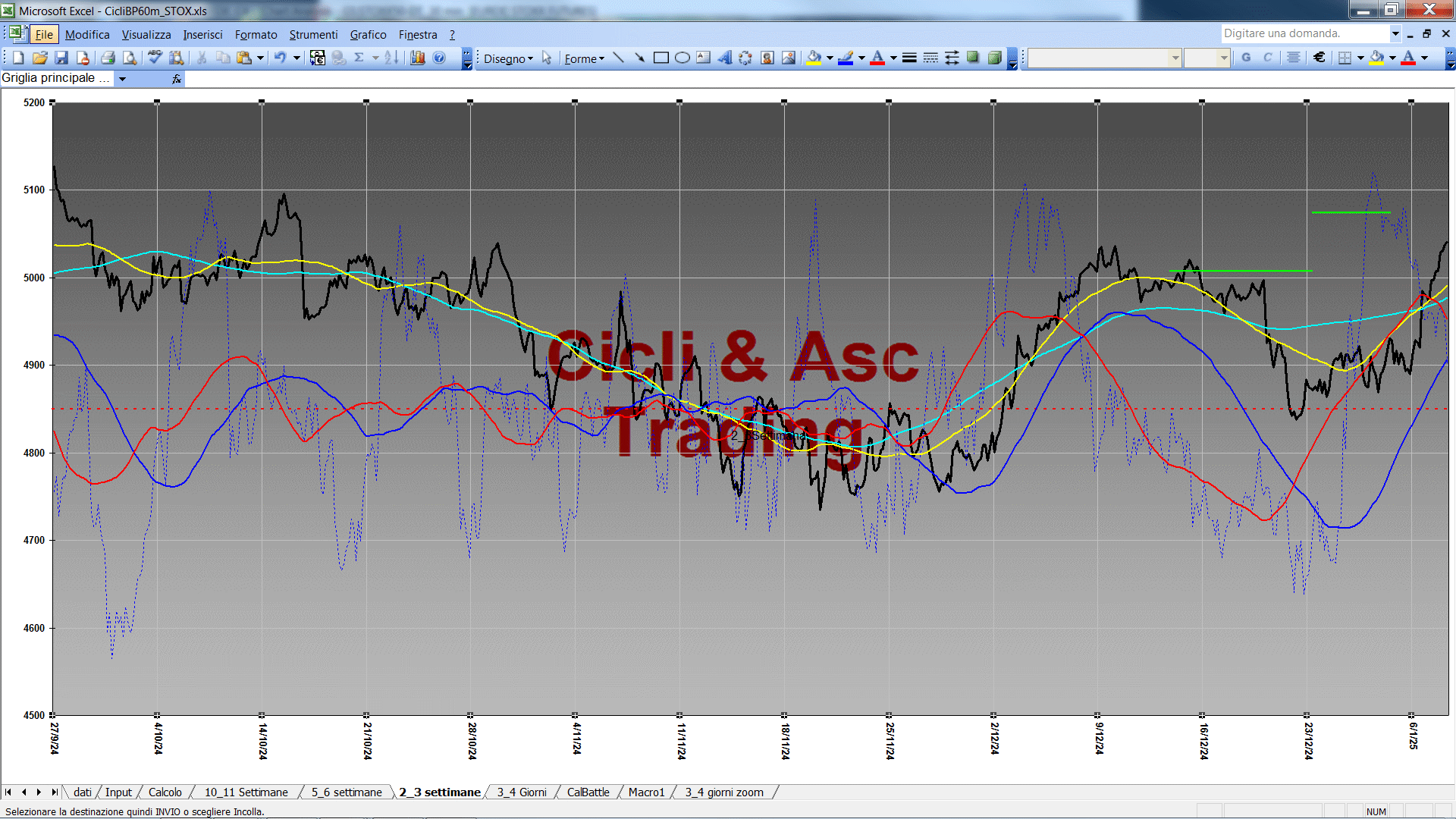
Task: Save the workbook
Action: click(61, 58)
